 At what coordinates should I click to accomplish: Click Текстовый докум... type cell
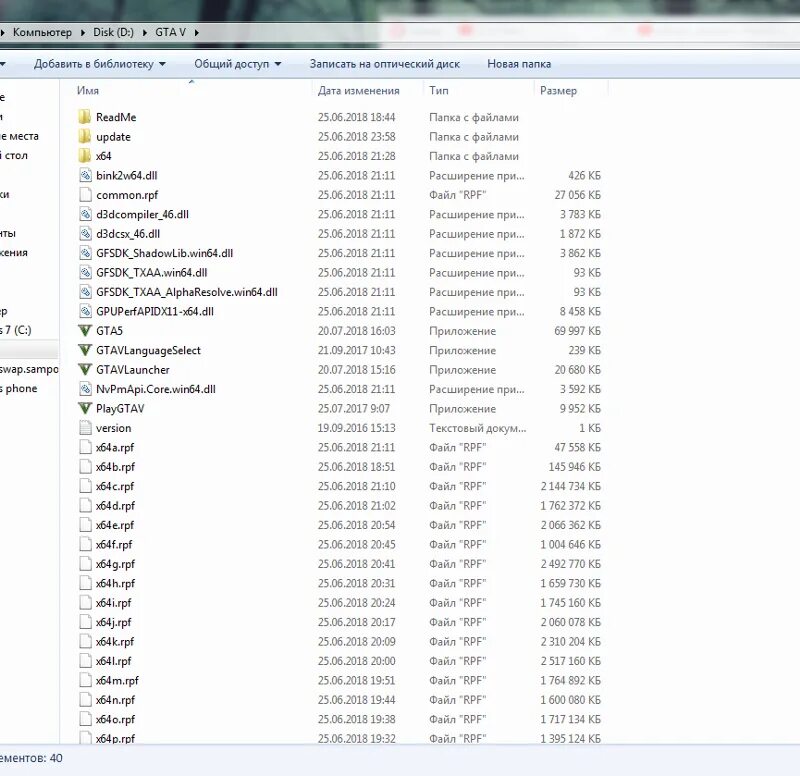click(x=478, y=428)
